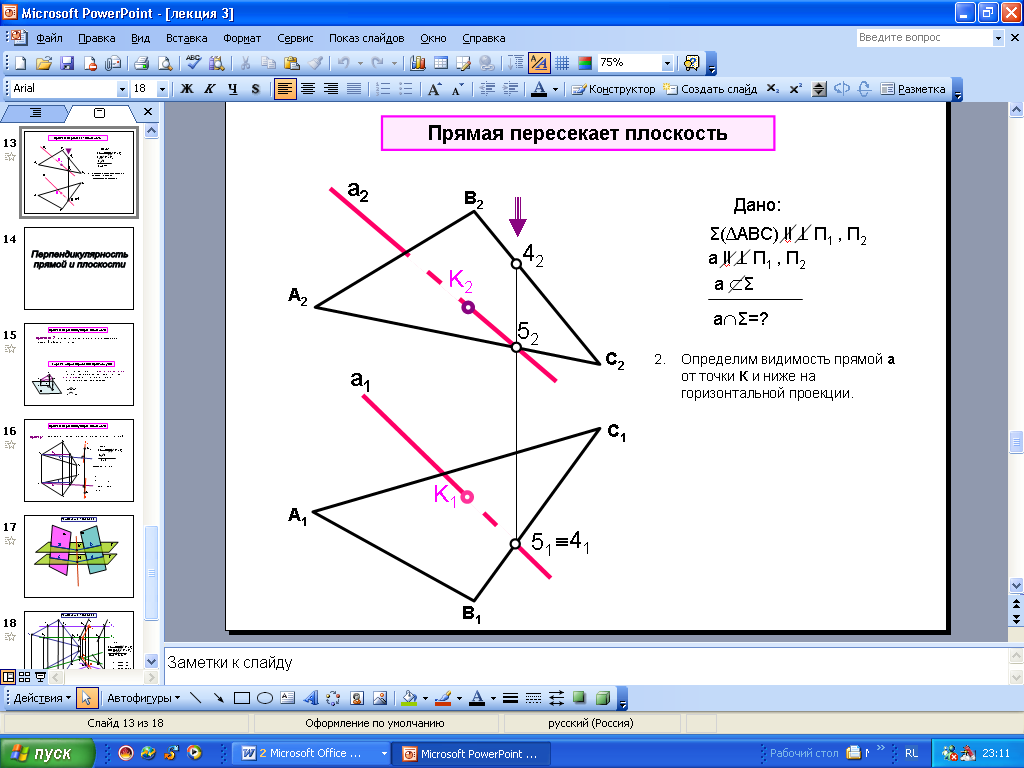Expand the Undo history dropdown arrow
Screen dimensions: 1024x768
click(360, 63)
